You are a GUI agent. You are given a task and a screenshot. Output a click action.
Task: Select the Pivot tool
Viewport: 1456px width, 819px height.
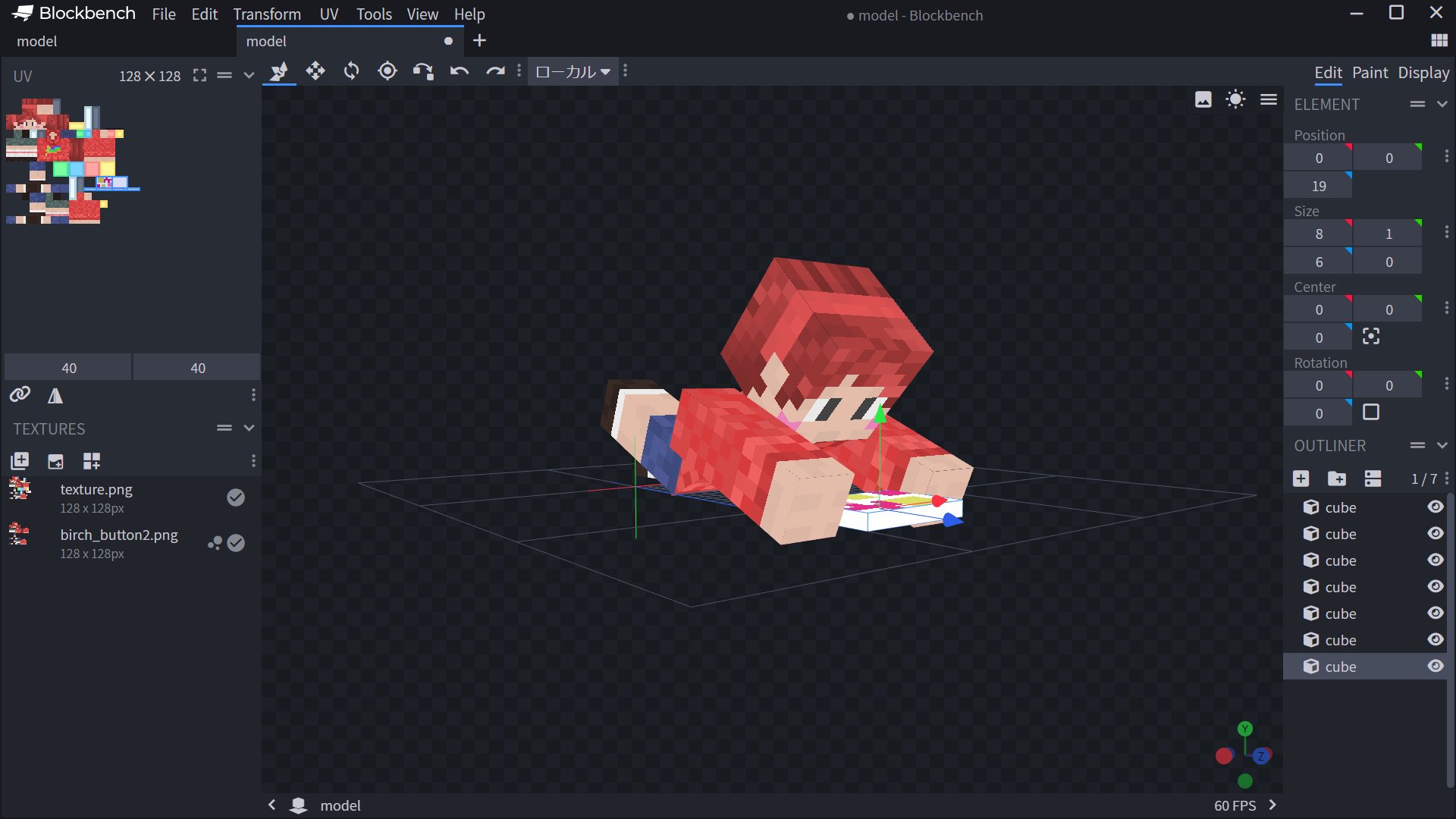388,71
